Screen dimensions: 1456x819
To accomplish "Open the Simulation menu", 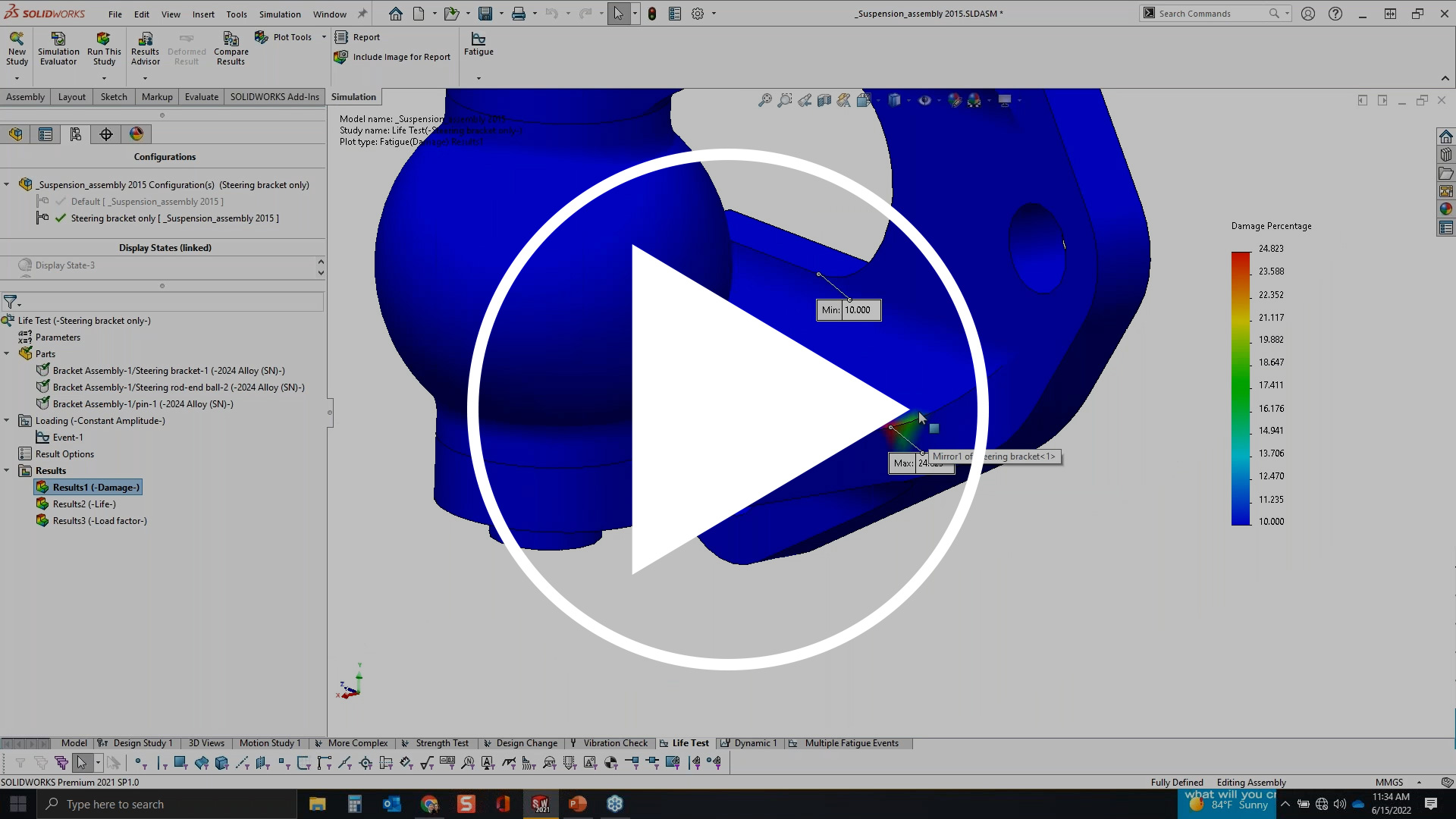I will pyautogui.click(x=280, y=14).
